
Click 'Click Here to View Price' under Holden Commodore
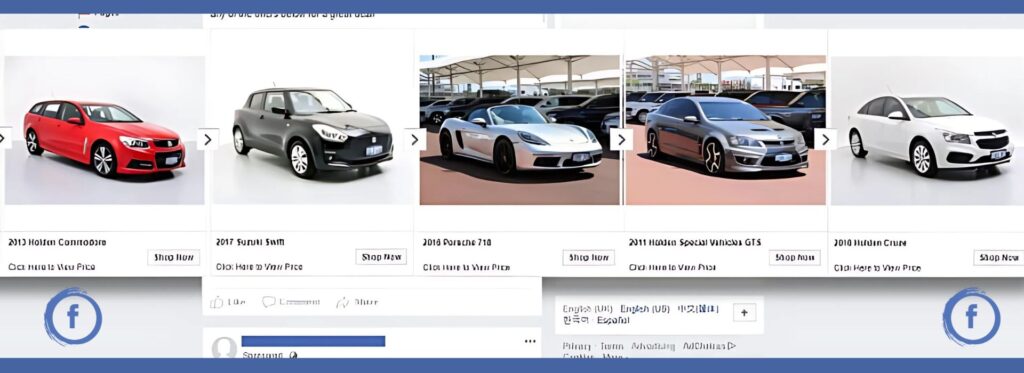(x=52, y=267)
